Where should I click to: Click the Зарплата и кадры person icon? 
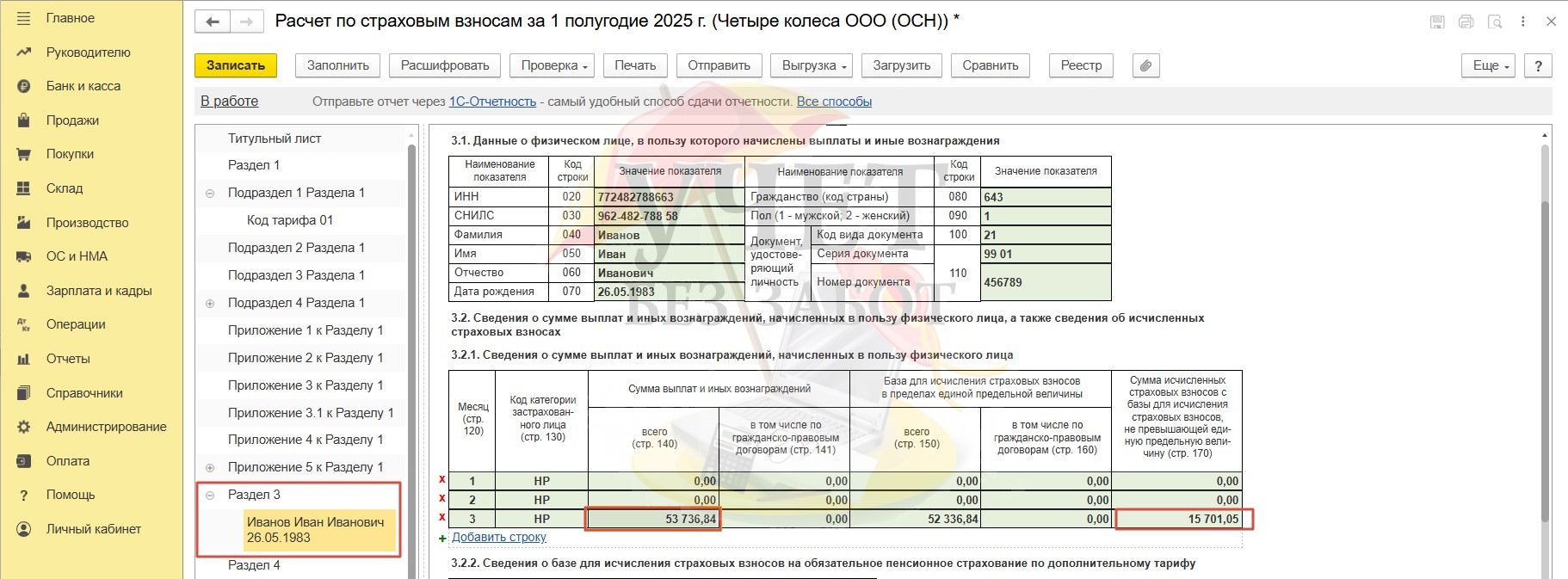point(23,291)
